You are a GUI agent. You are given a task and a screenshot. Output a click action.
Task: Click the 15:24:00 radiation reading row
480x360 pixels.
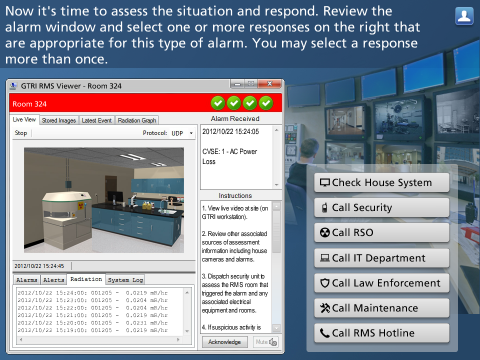(93, 293)
